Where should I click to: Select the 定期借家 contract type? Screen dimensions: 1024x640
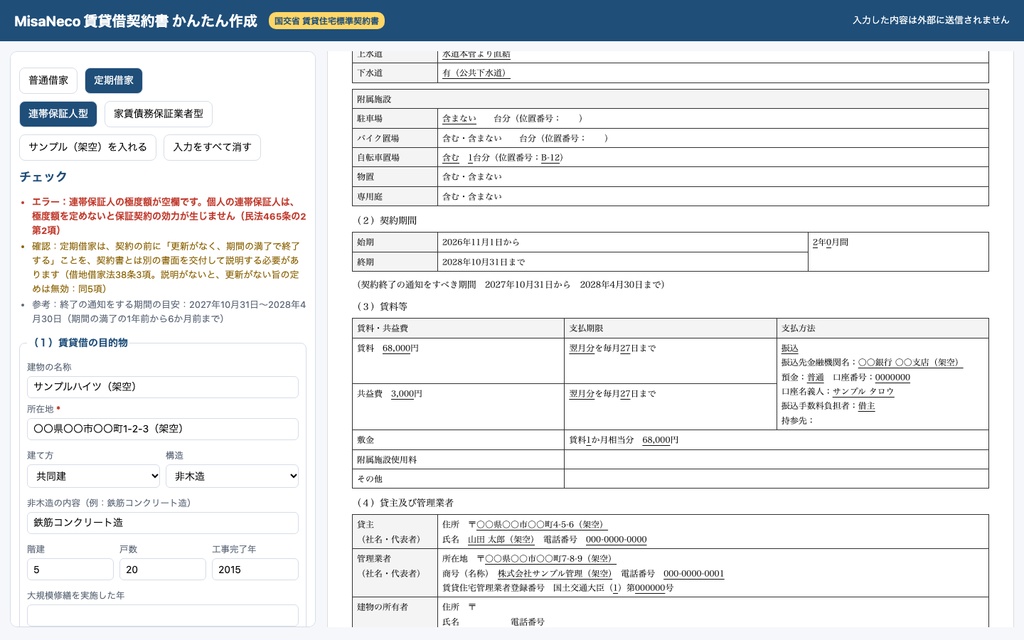[114, 80]
